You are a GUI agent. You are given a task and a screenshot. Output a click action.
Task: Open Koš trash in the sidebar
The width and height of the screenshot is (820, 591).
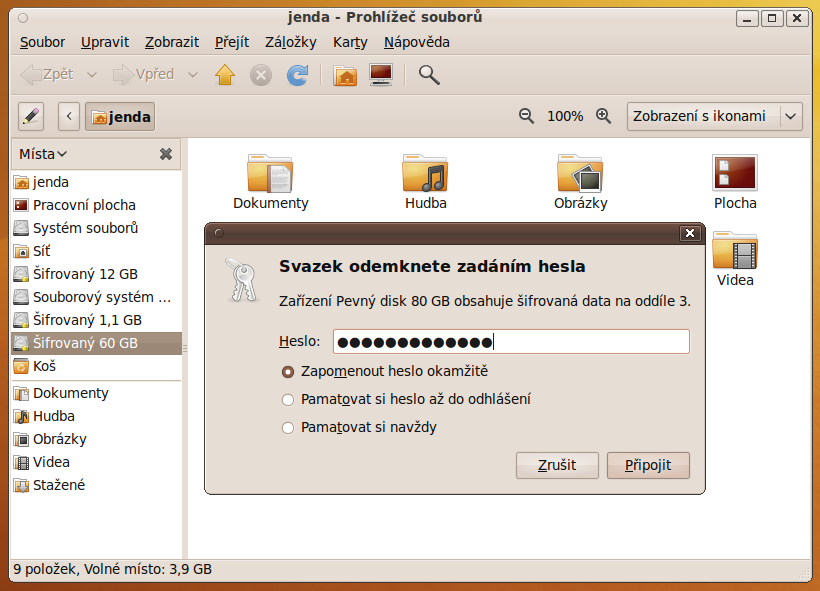(96, 366)
